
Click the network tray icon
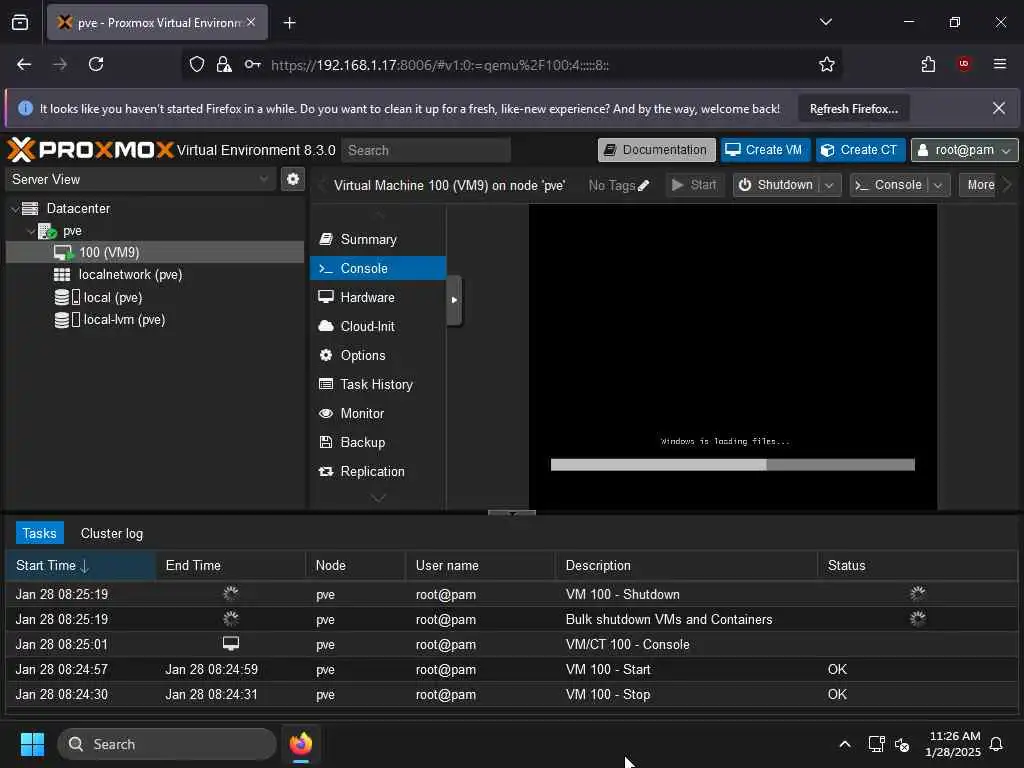tap(876, 744)
